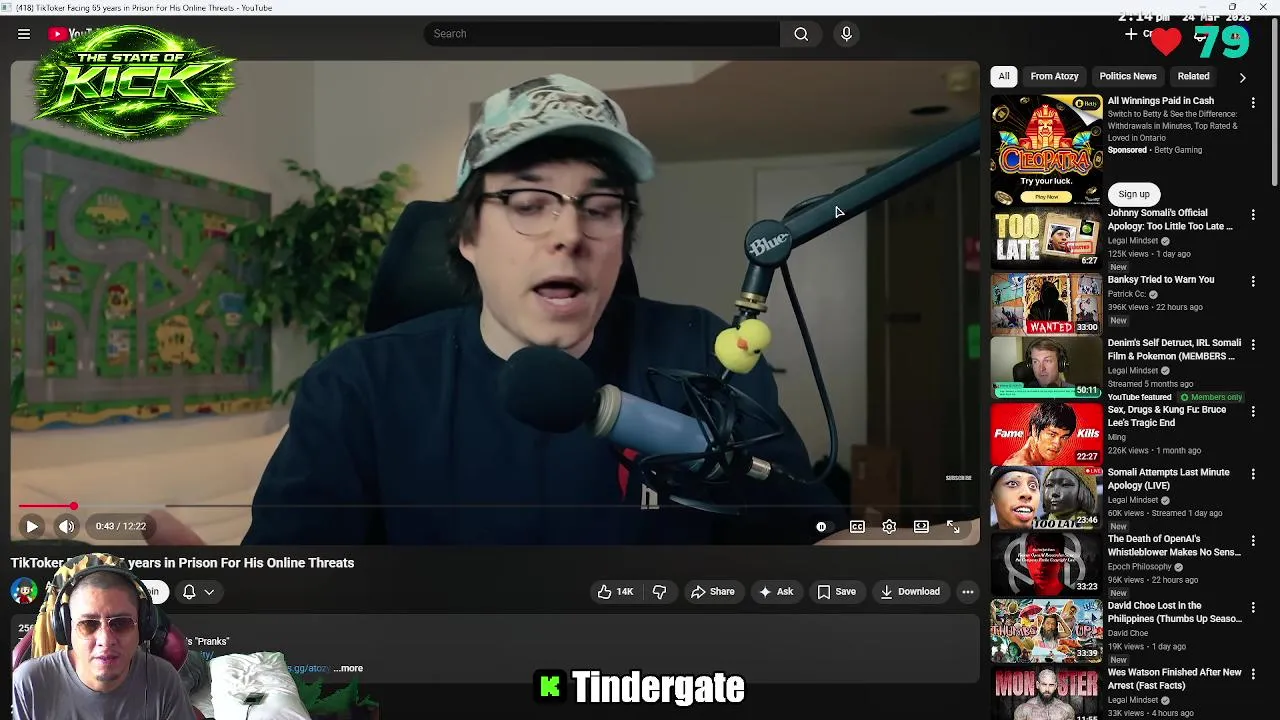Image resolution: width=1280 pixels, height=720 pixels.
Task: Open options for Somali Last Minute Apology
Action: coord(1252,474)
